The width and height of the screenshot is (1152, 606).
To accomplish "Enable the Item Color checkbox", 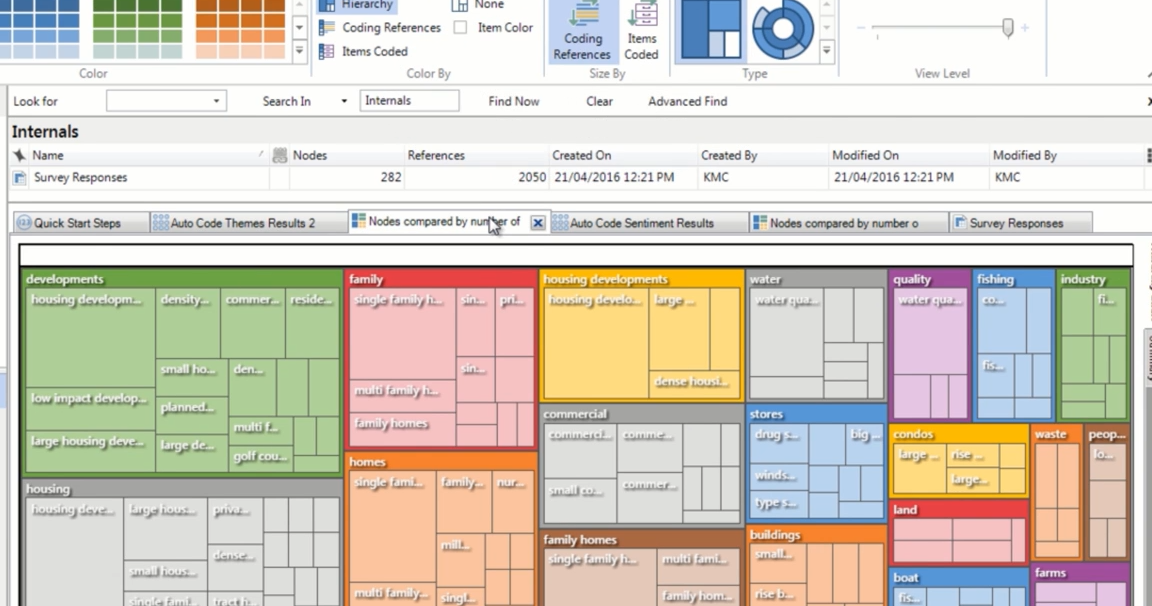I will click(461, 28).
